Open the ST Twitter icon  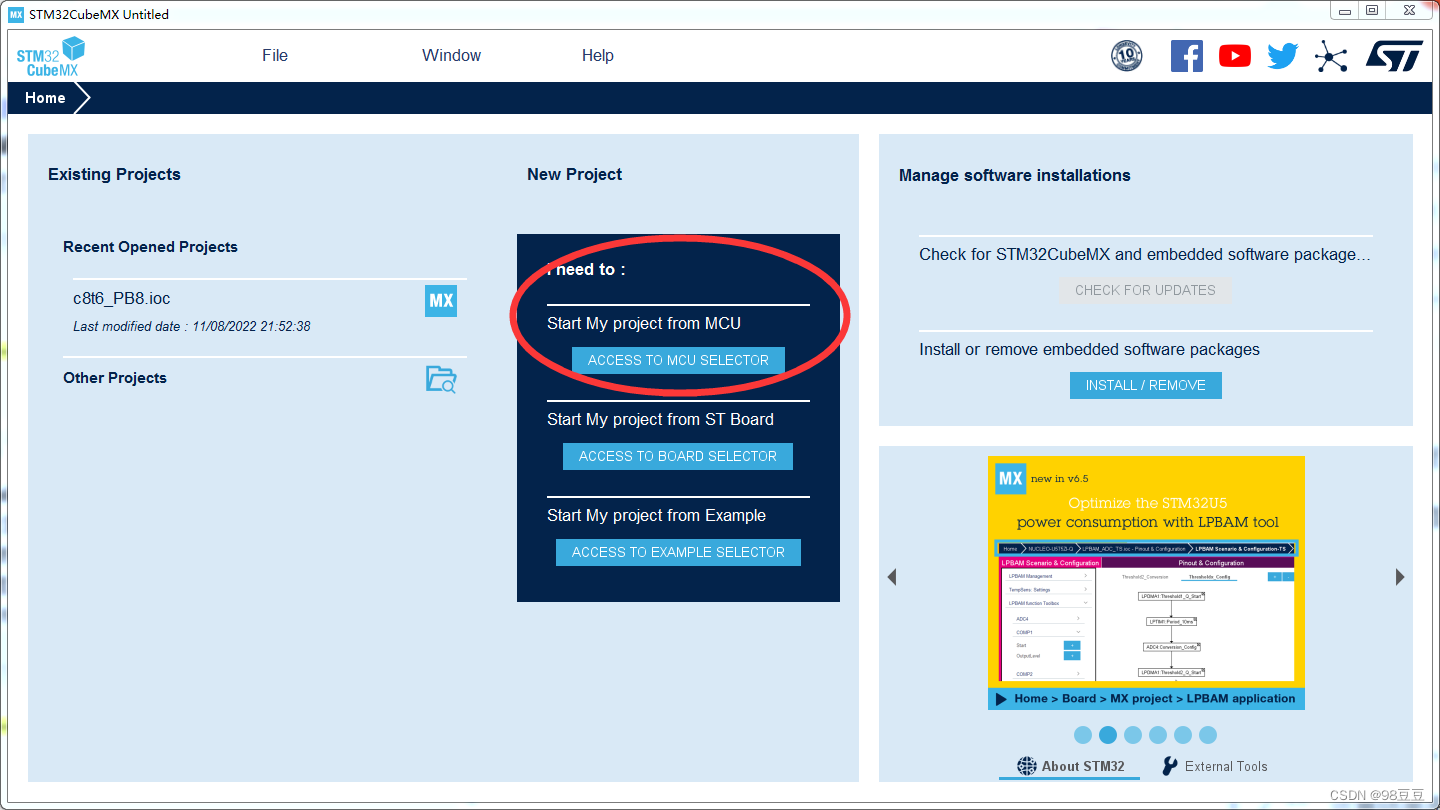[x=1283, y=56]
